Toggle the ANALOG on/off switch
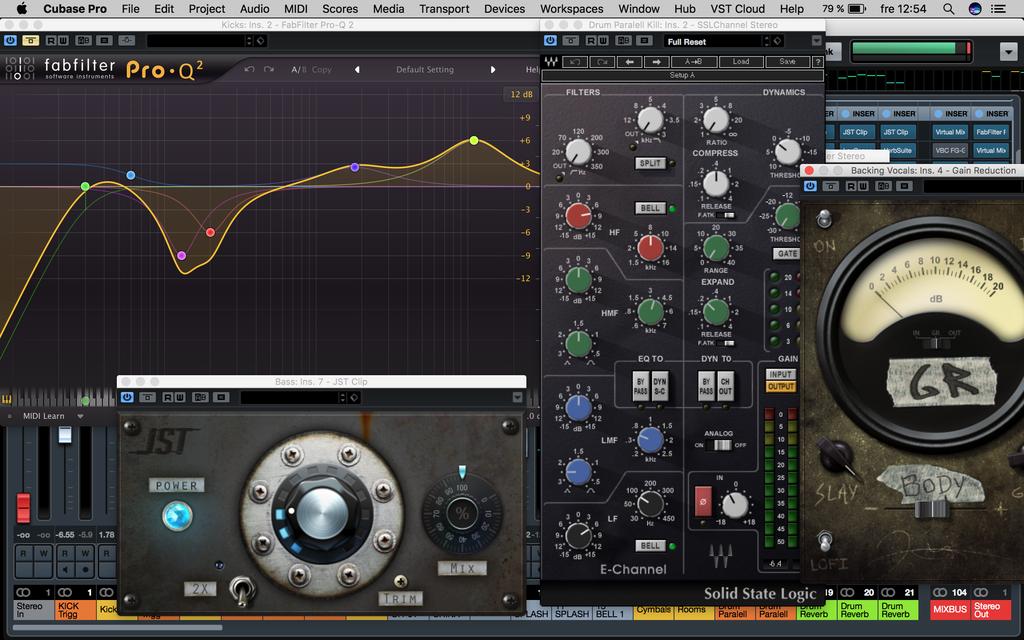 (x=721, y=445)
